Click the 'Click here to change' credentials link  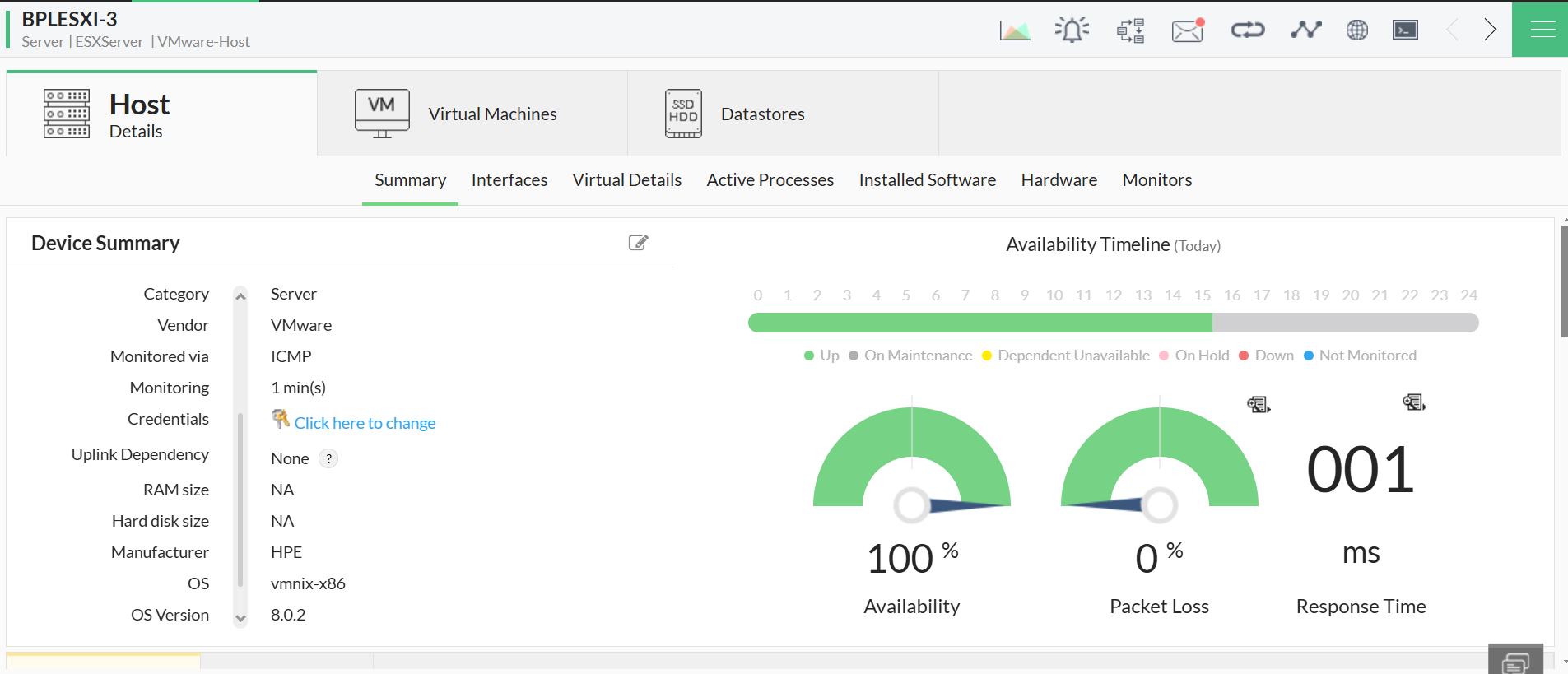tap(365, 423)
